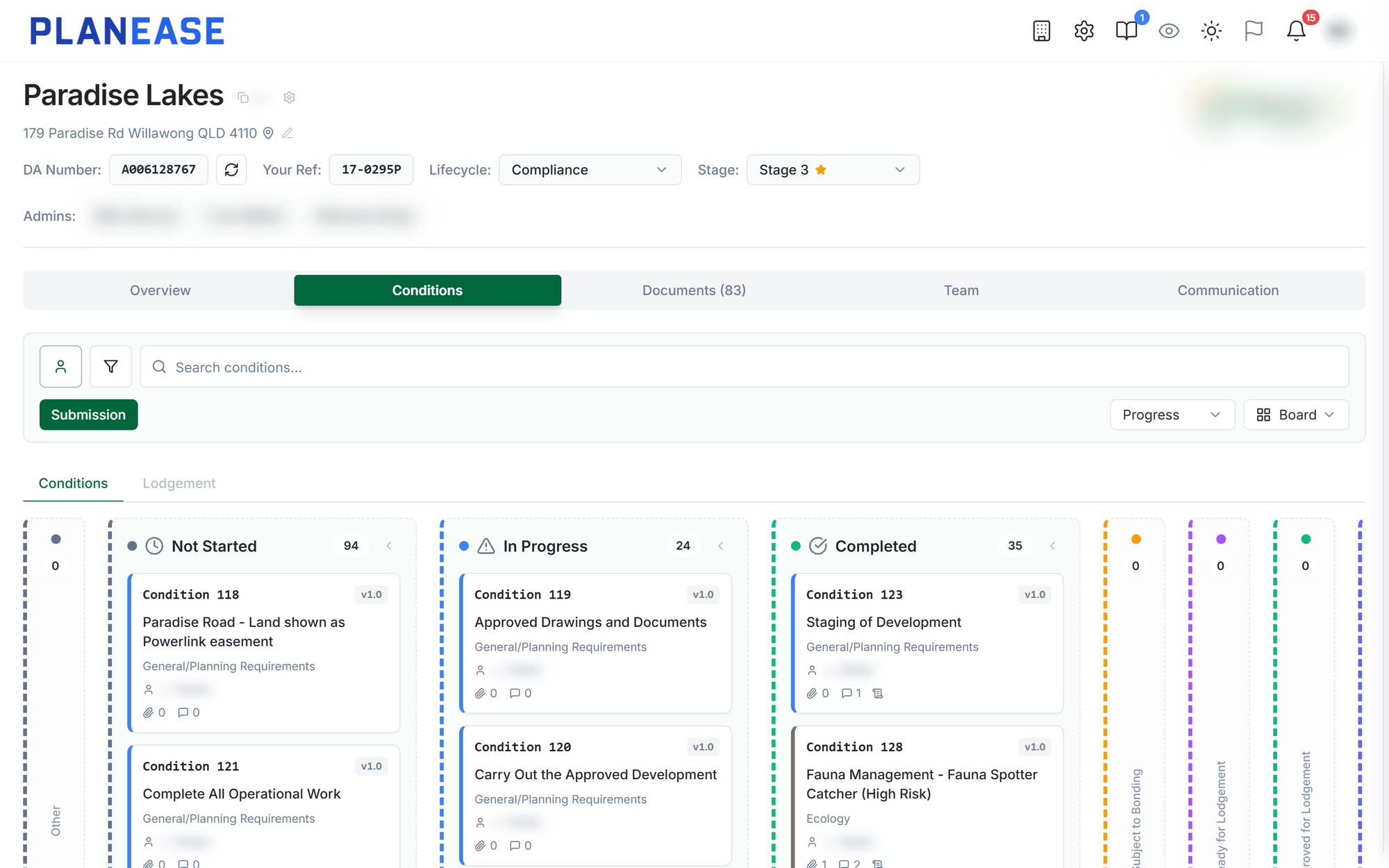Collapse the In Progress column
Screen dimensions: 1389x868
pyautogui.click(x=721, y=546)
